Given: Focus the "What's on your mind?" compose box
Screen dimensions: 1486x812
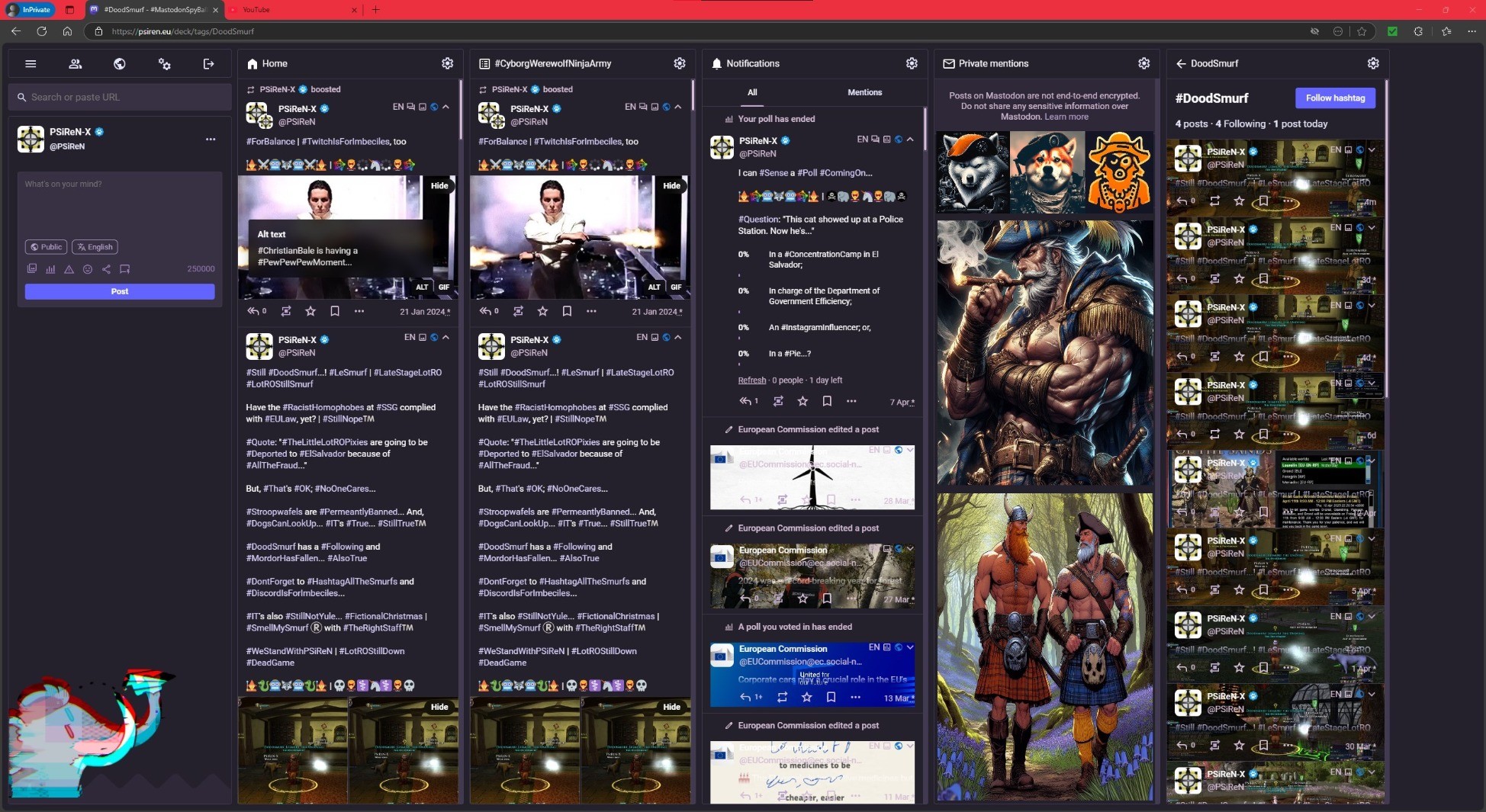Looking at the screenshot, I should tap(120, 204).
